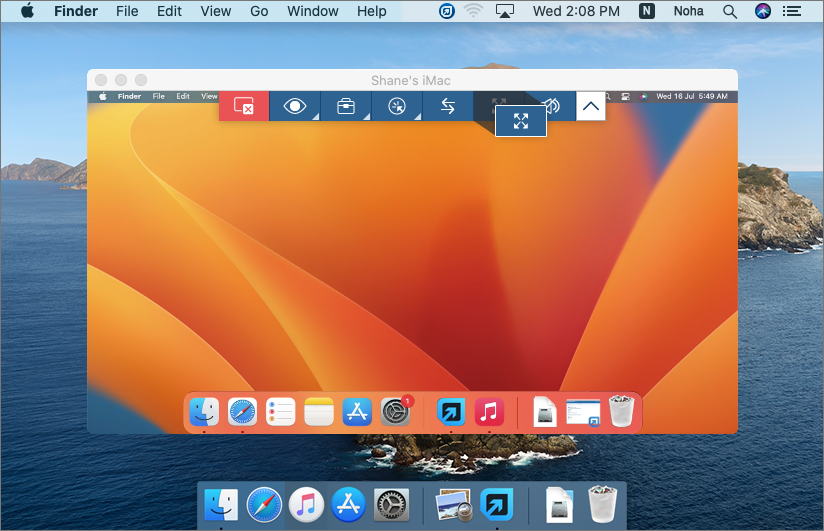This screenshot has width=824, height=531.
Task: Open the briefcase tools menu
Action: point(346,106)
